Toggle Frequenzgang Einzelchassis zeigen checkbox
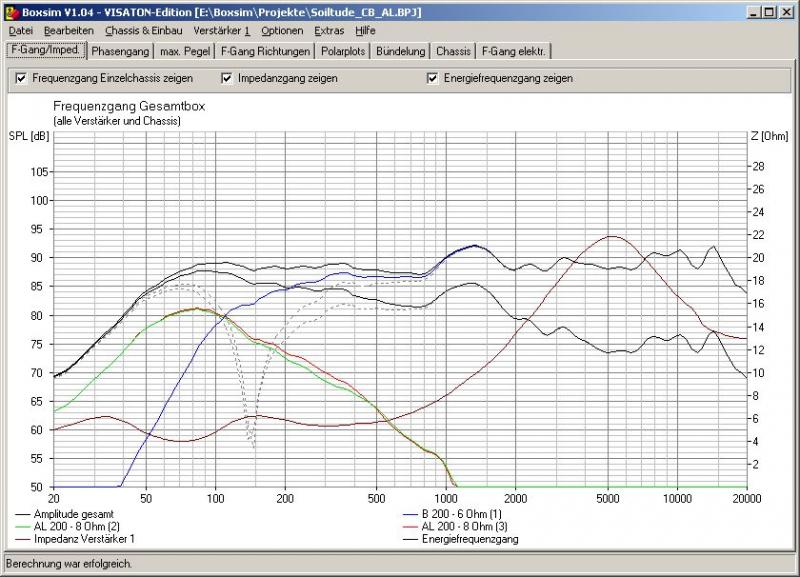The width and height of the screenshot is (800, 577). click(x=21, y=78)
